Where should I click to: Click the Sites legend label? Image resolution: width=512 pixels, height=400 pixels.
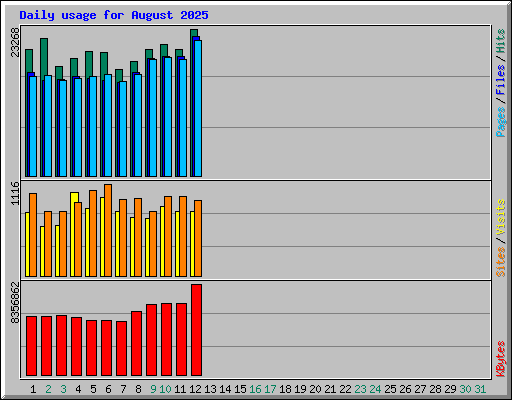click(x=501, y=262)
